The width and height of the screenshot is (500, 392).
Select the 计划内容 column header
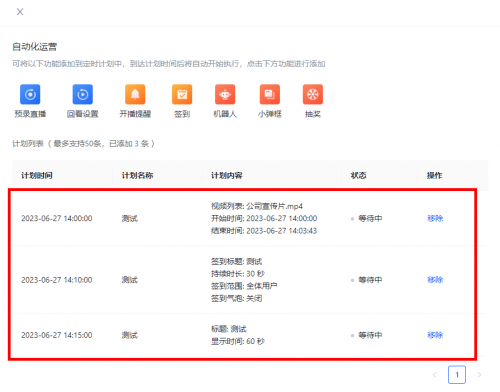(227, 175)
